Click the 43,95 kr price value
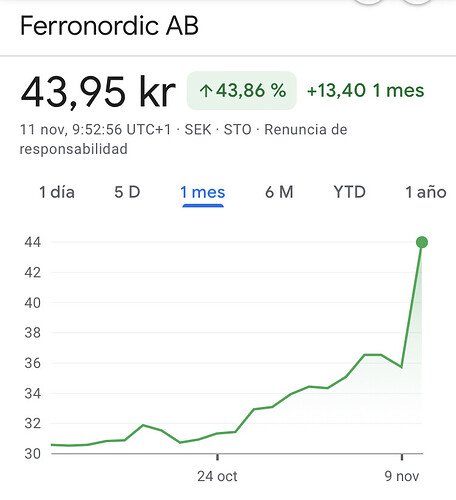This screenshot has height=500, width=456. click(x=98, y=92)
